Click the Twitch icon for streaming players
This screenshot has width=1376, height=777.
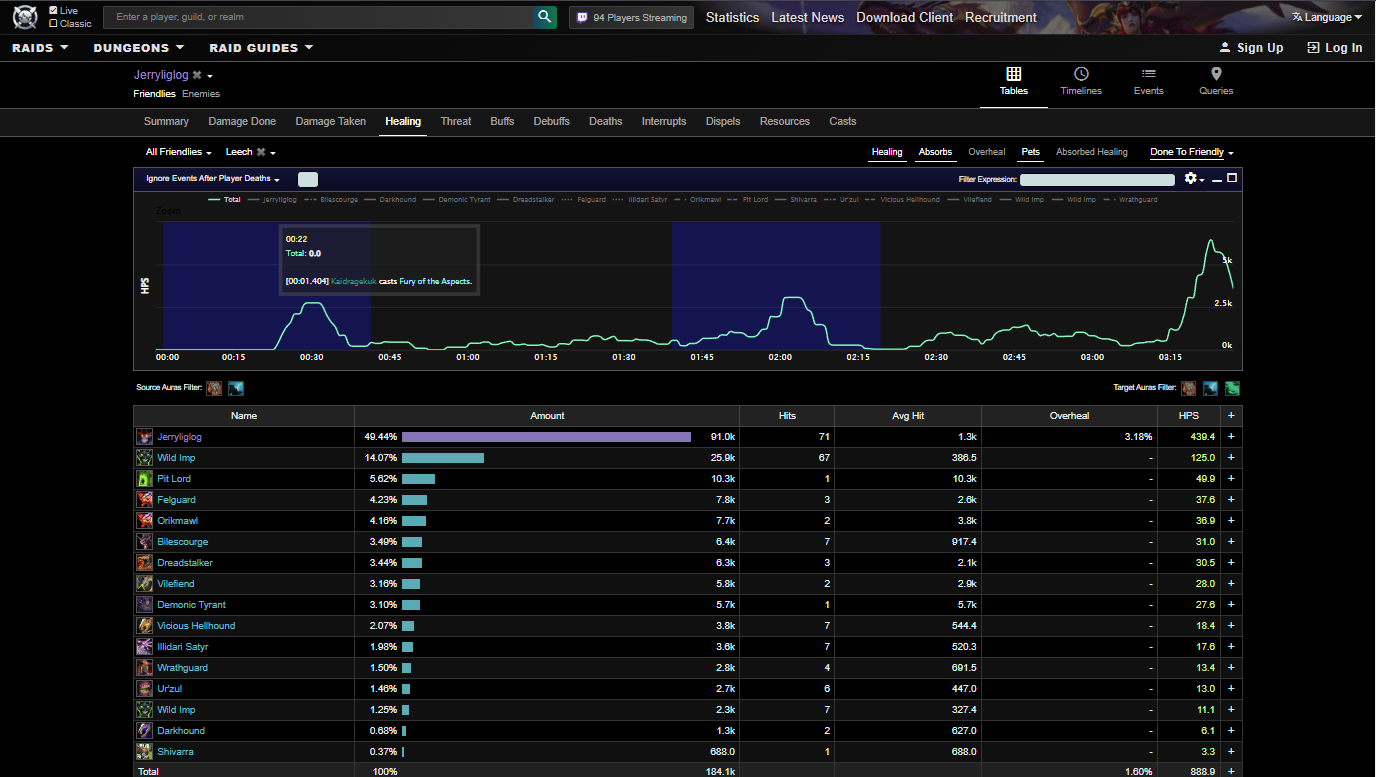(x=583, y=17)
